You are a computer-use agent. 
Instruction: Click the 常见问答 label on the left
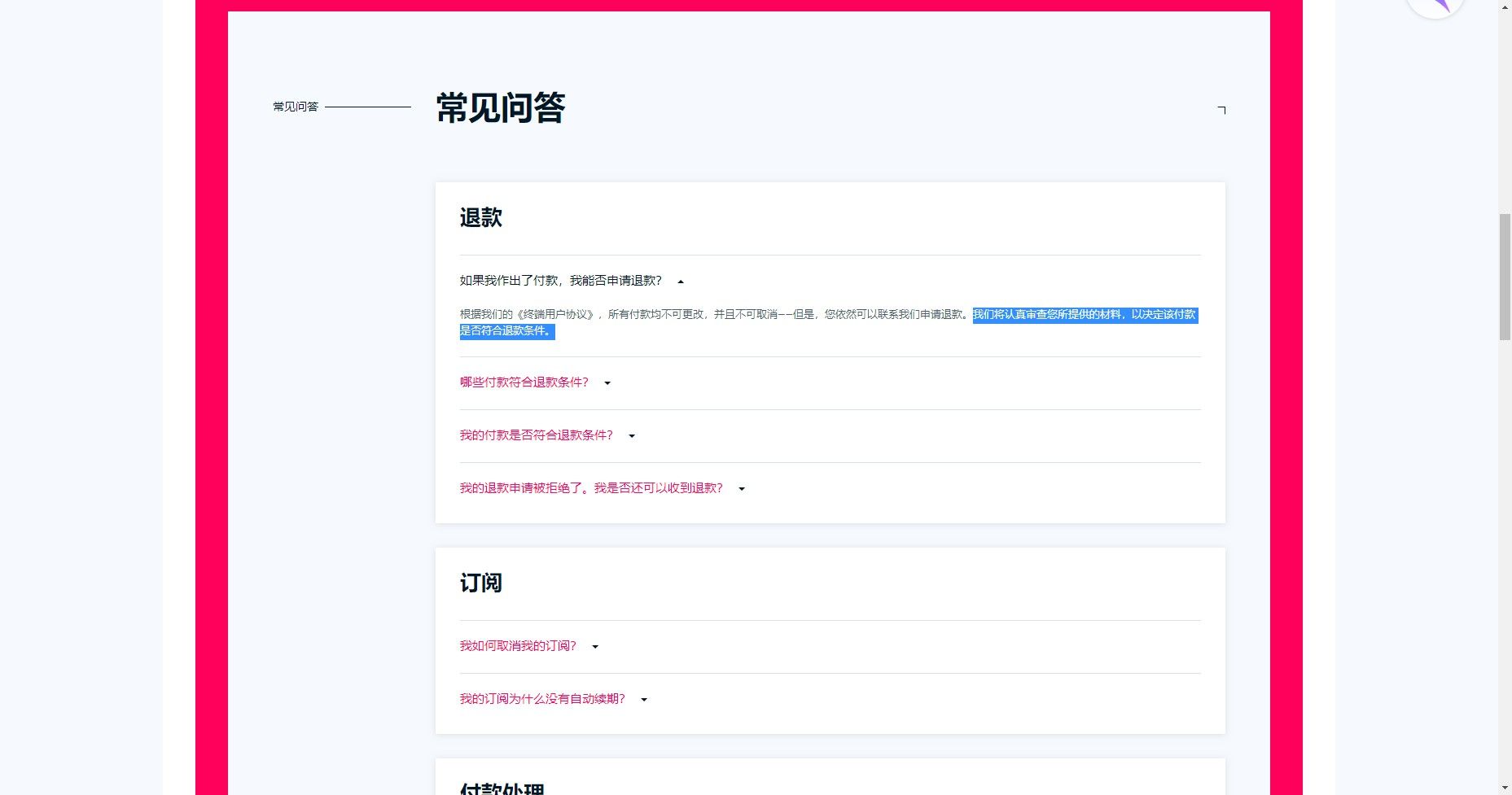[295, 105]
